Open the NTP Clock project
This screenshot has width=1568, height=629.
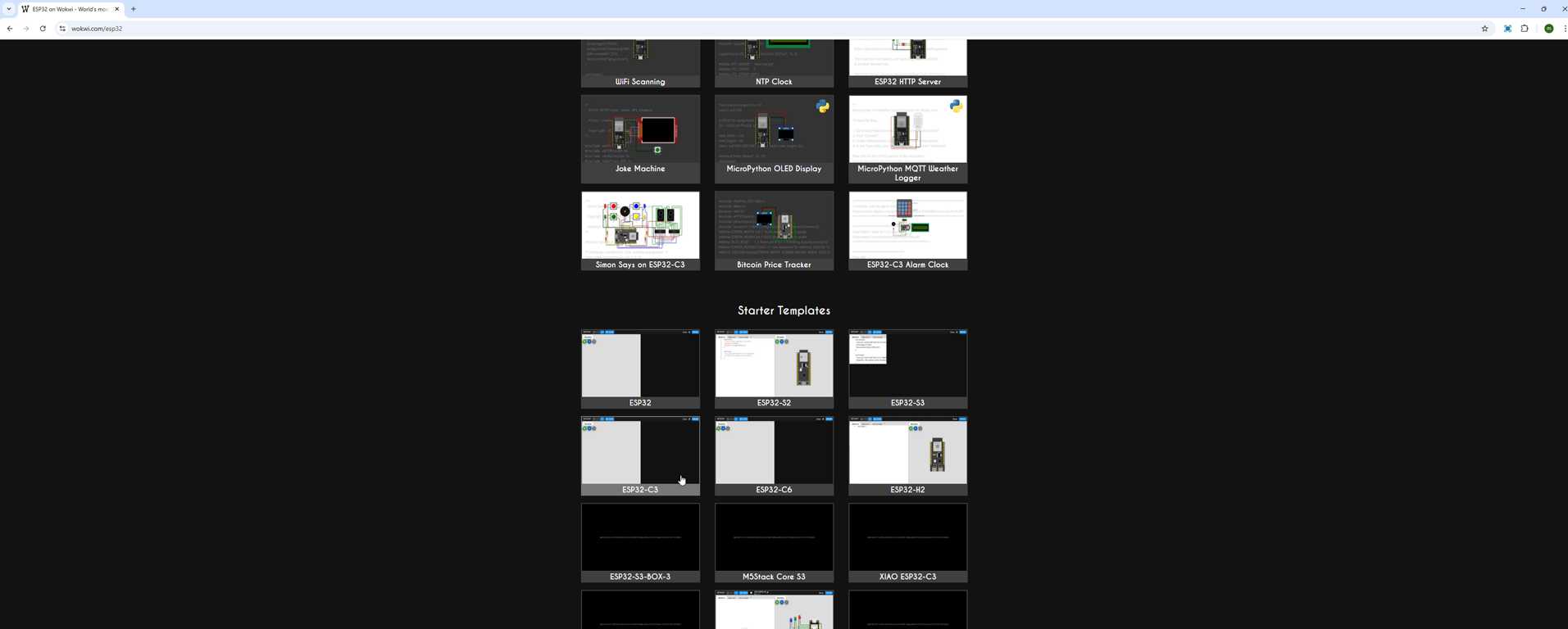(x=774, y=63)
